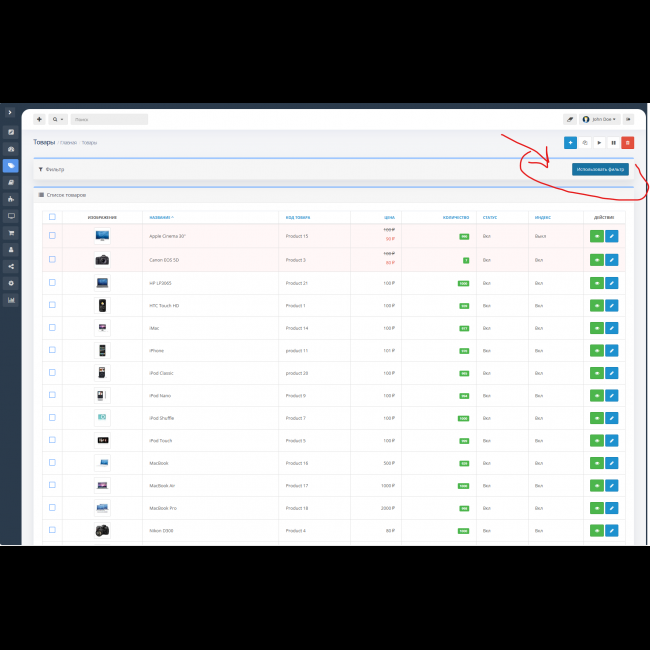Click the green view button for iMac
The height and width of the screenshot is (650, 650).
tap(597, 328)
